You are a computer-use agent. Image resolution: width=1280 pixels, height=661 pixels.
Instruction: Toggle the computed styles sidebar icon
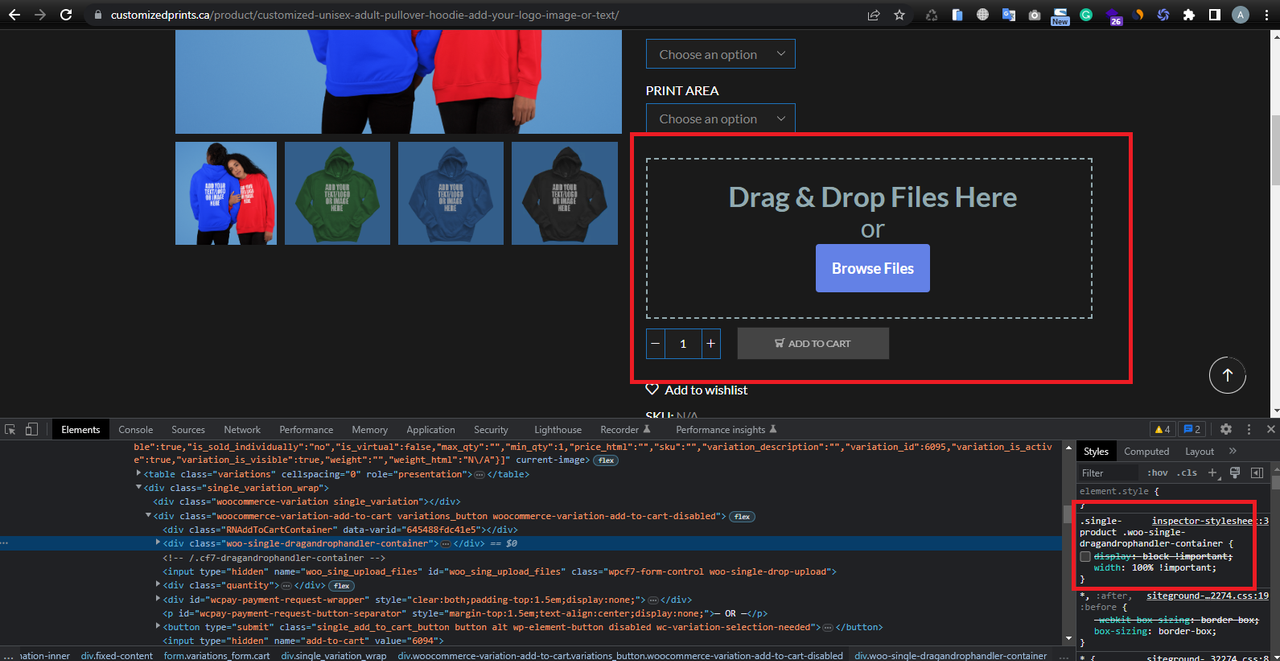click(x=1257, y=472)
